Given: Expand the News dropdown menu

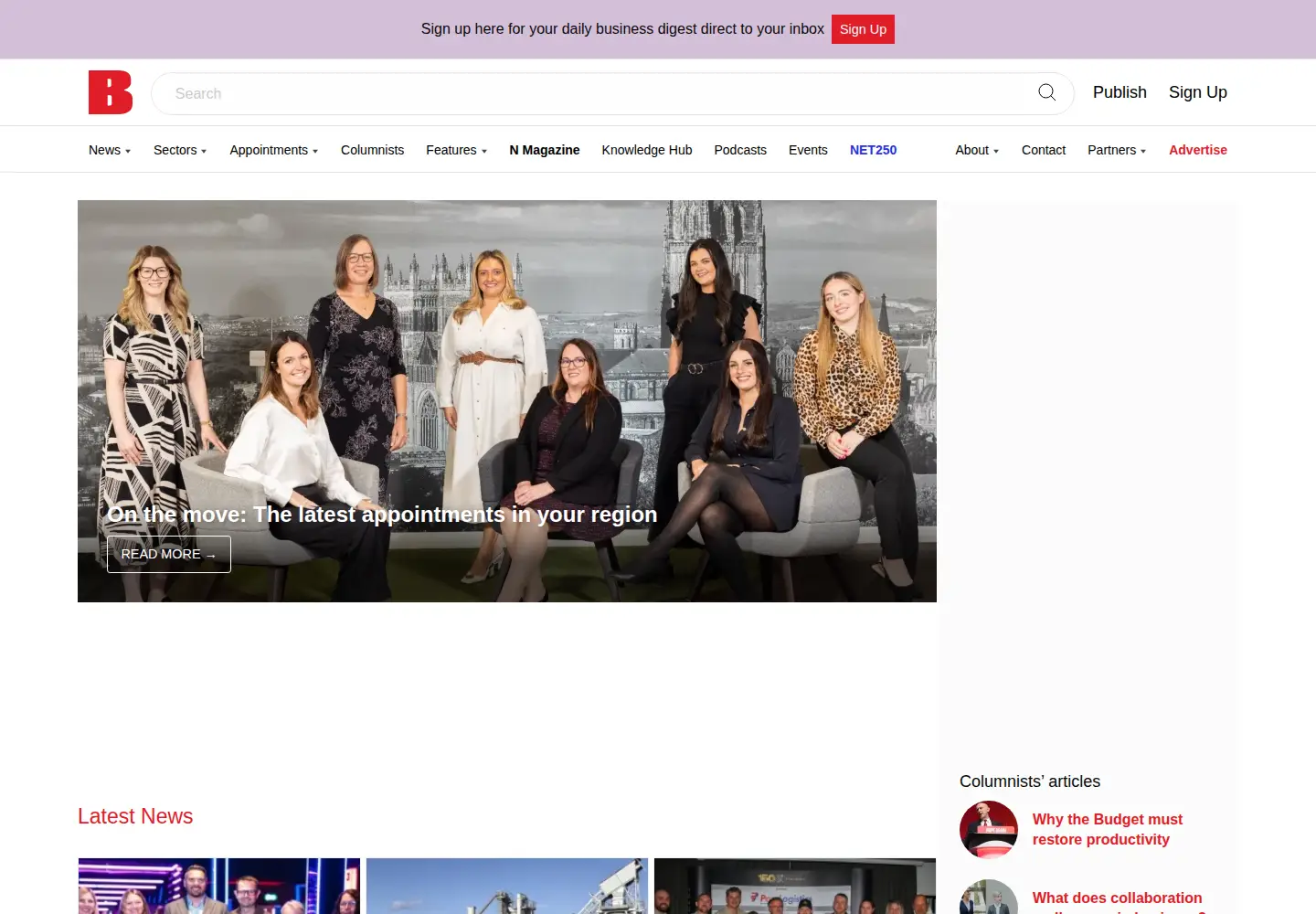Looking at the screenshot, I should pyautogui.click(x=110, y=150).
